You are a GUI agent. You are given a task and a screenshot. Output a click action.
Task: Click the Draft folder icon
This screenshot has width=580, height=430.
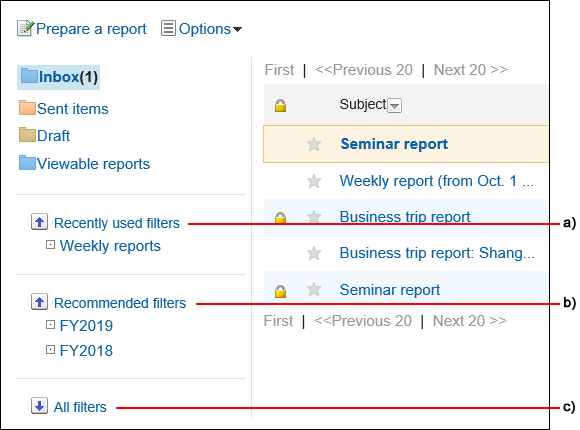(27, 135)
